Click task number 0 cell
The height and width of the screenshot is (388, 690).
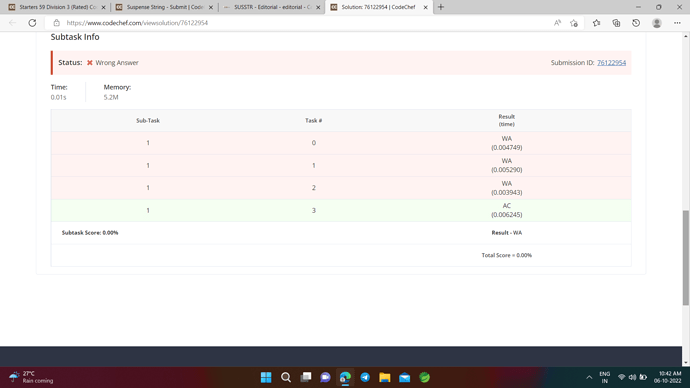(x=314, y=143)
